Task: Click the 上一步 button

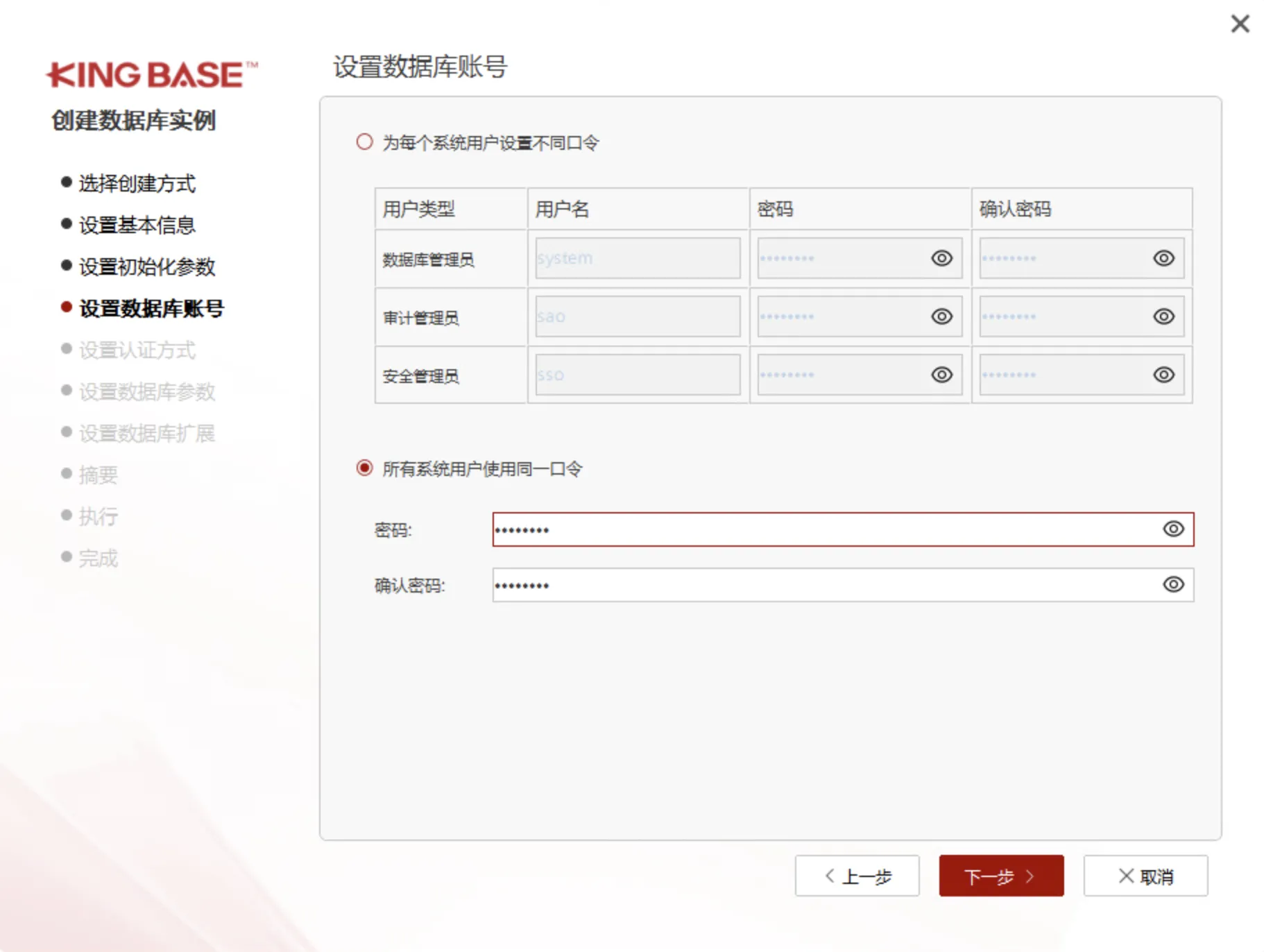Action: (857, 876)
